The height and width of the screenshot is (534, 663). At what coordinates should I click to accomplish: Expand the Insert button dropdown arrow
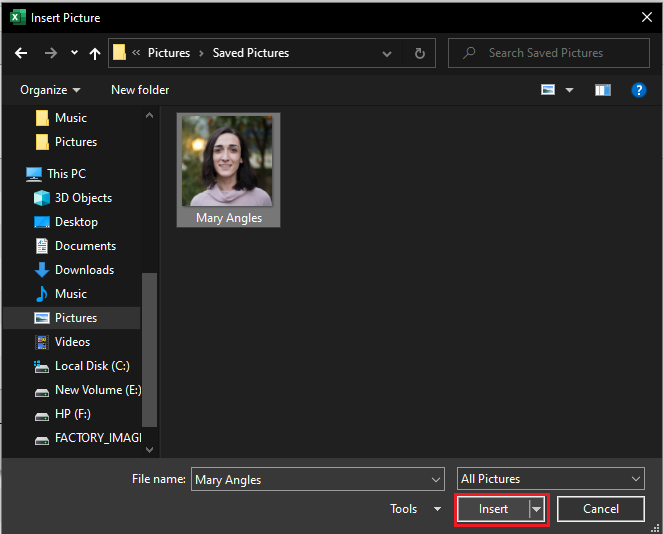point(538,509)
